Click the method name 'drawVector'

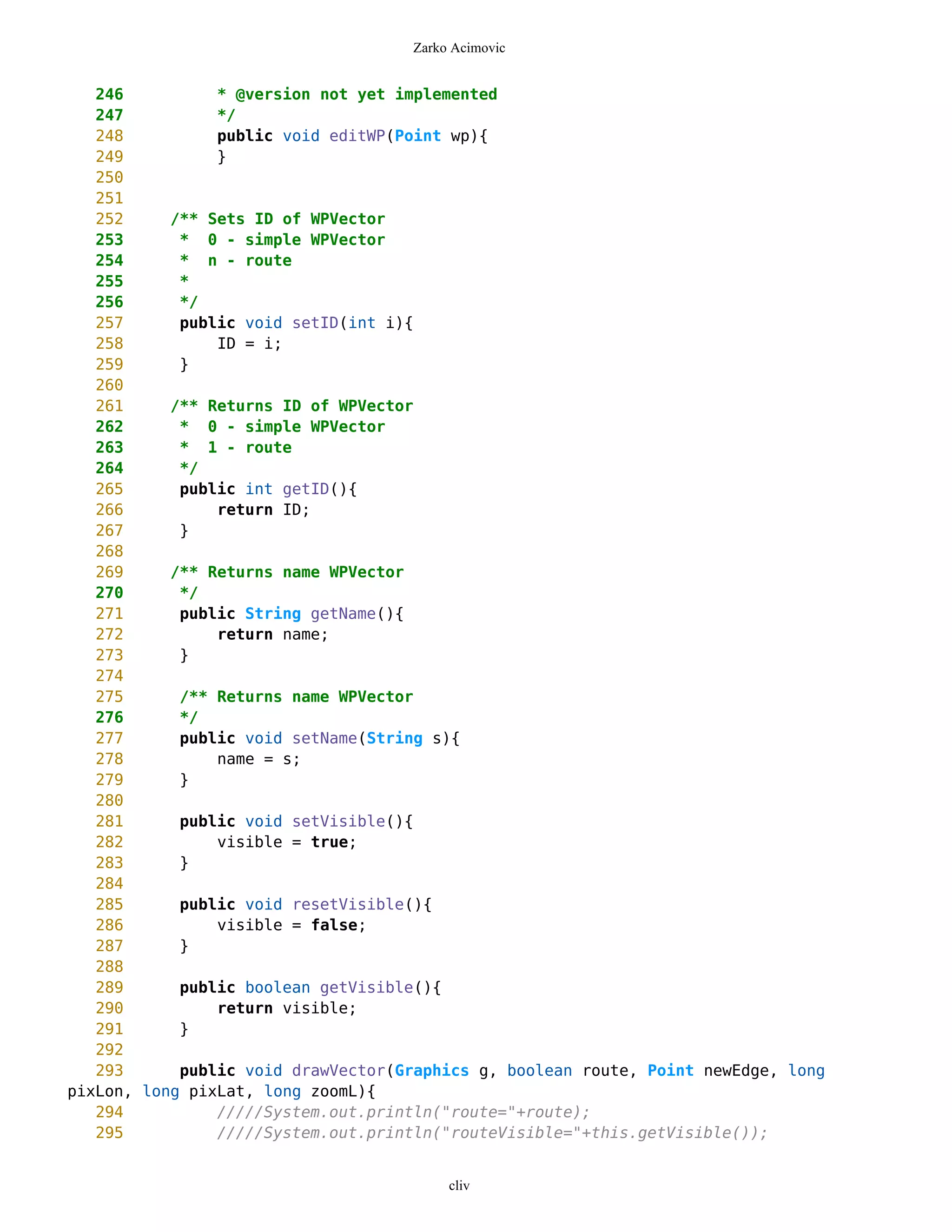(338, 1071)
